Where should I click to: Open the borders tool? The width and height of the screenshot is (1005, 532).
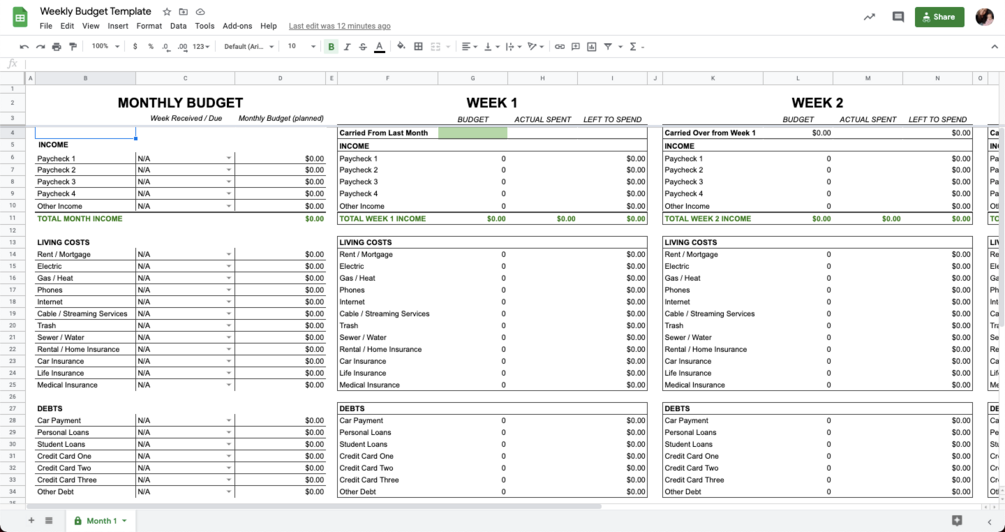419,47
